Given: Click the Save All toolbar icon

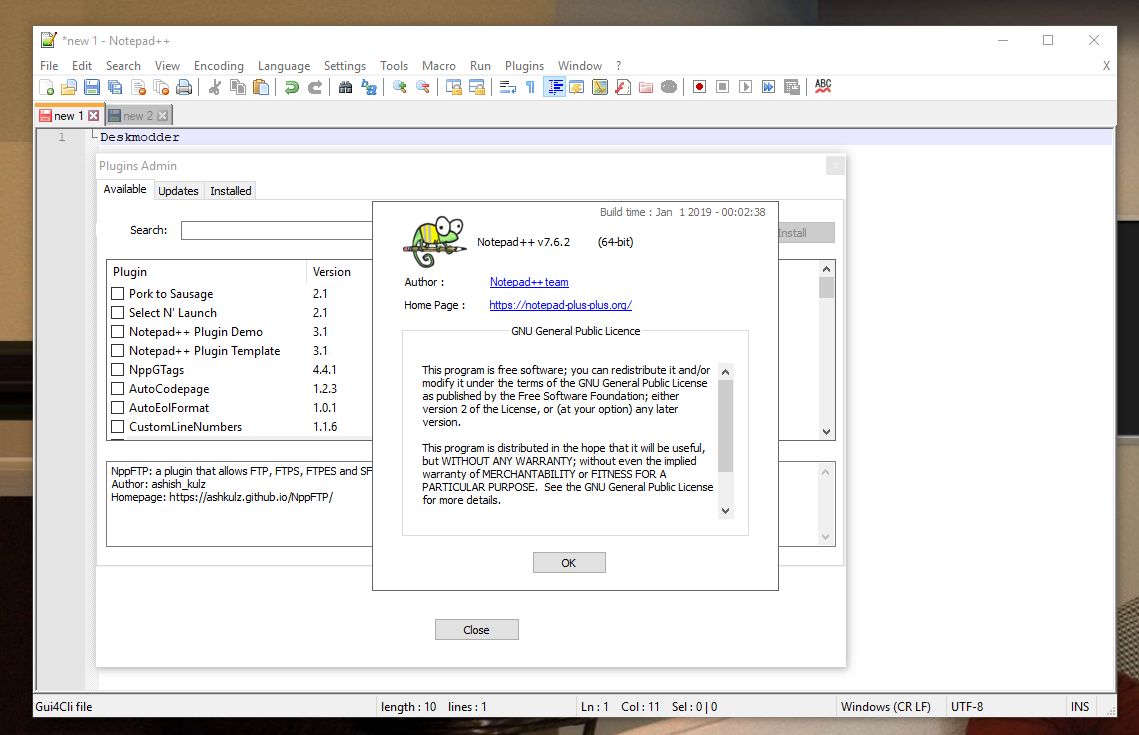Looking at the screenshot, I should pyautogui.click(x=115, y=87).
